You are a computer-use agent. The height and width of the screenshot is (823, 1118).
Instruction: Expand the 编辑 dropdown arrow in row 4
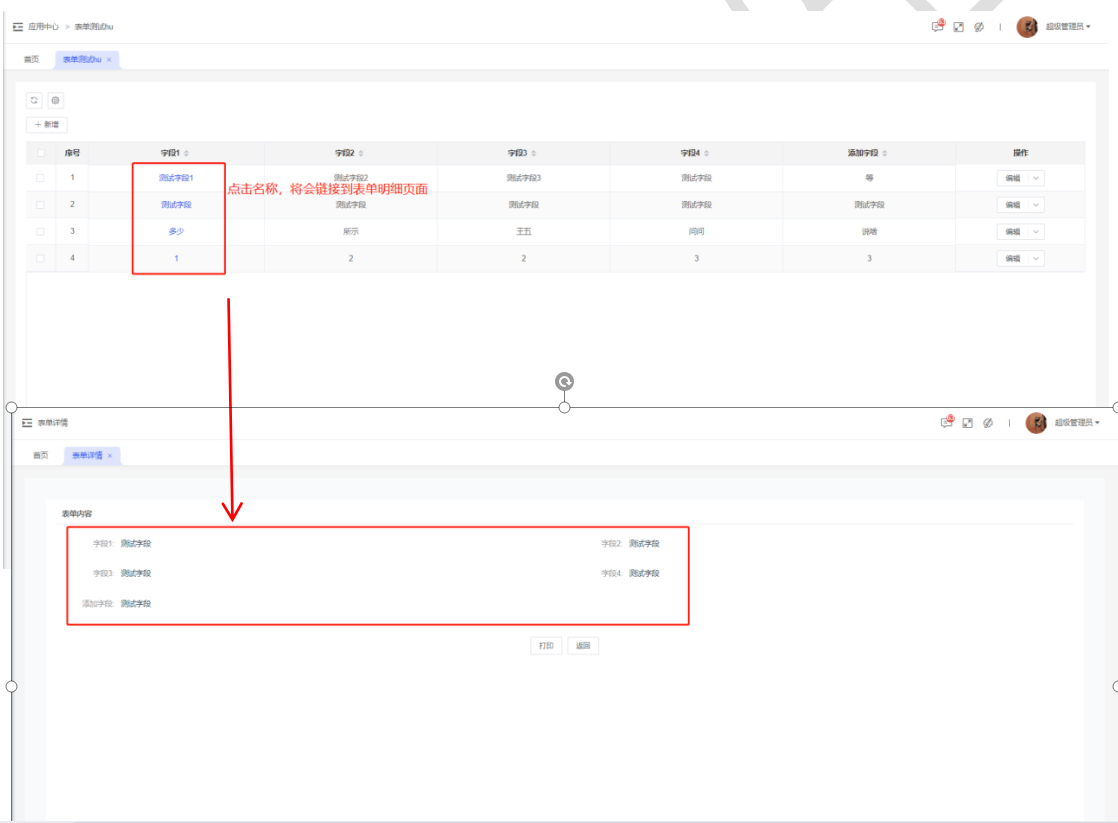point(1036,258)
